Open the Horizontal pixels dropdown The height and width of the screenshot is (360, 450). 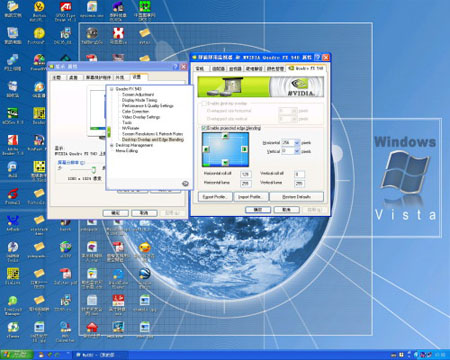click(x=297, y=143)
